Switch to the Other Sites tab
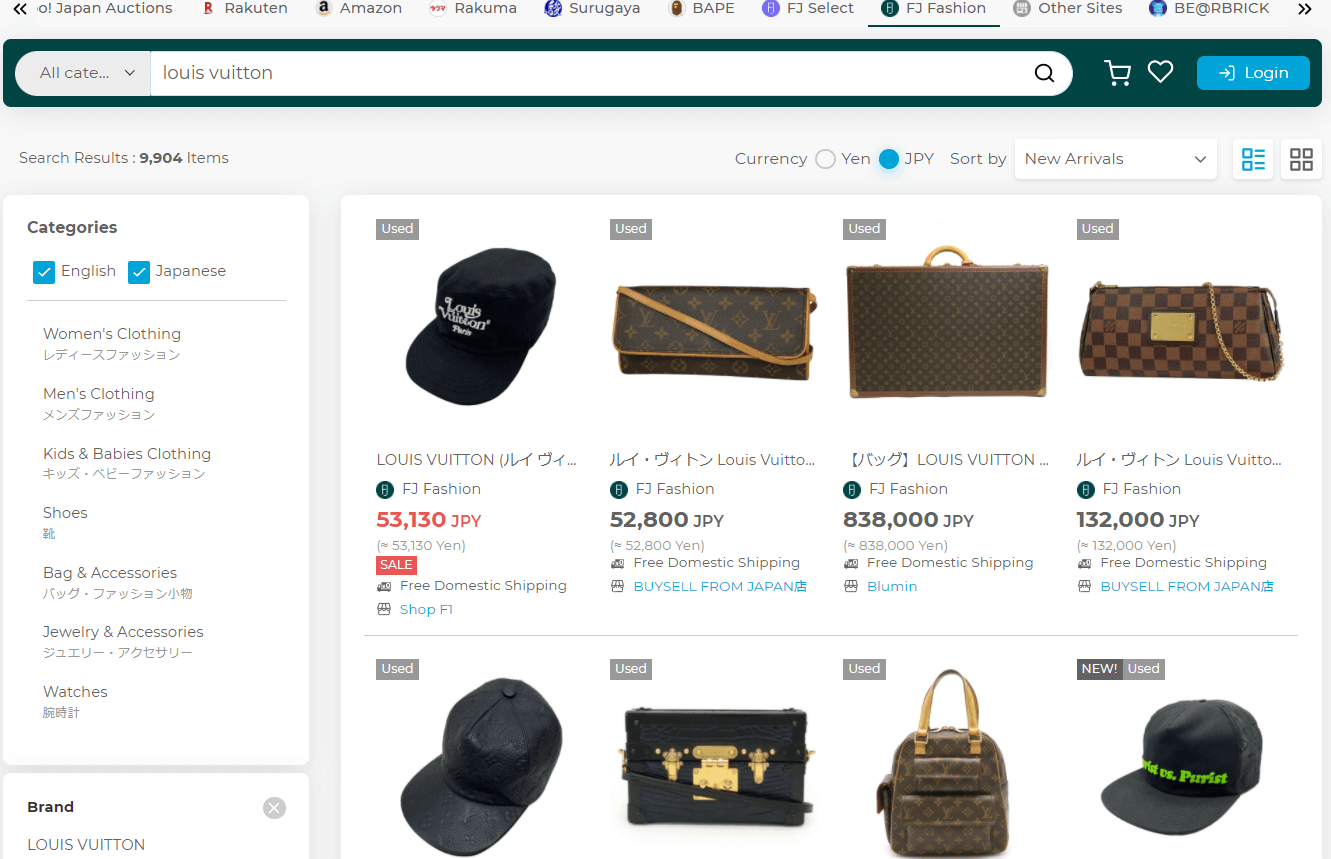1331x859 pixels. point(1067,9)
